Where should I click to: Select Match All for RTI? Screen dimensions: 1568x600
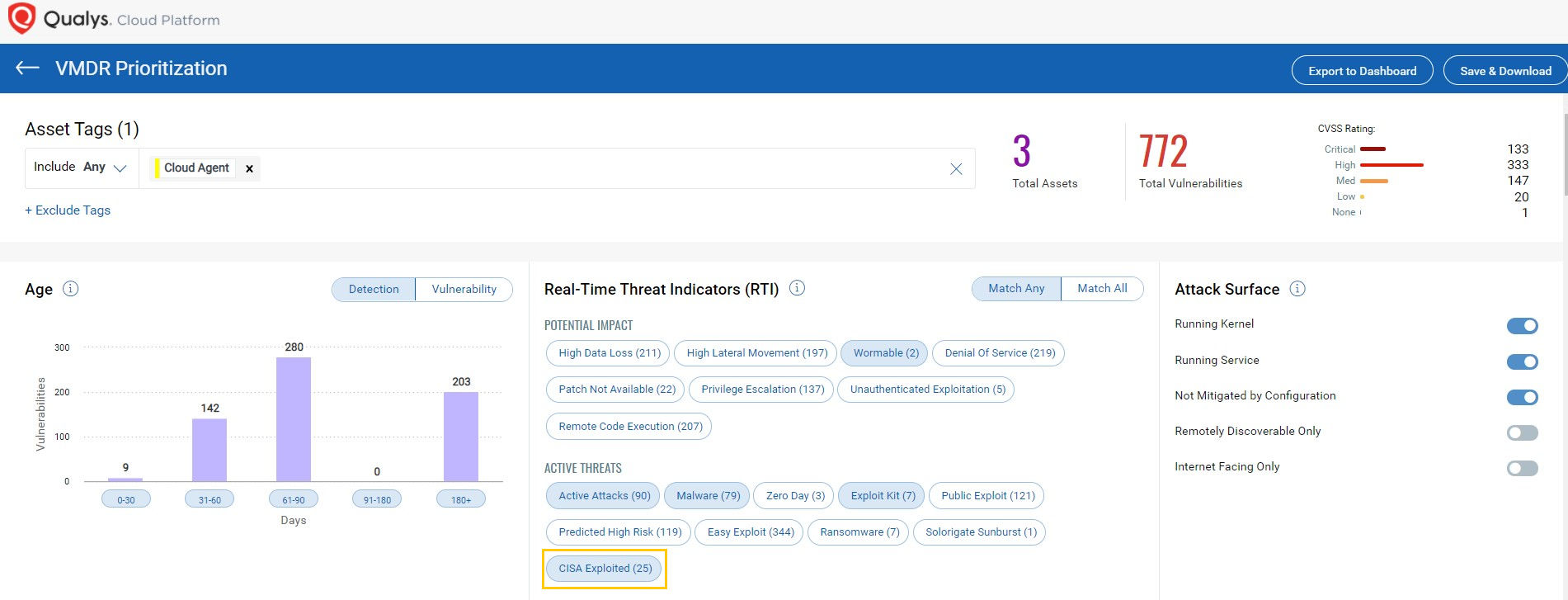pos(1102,288)
